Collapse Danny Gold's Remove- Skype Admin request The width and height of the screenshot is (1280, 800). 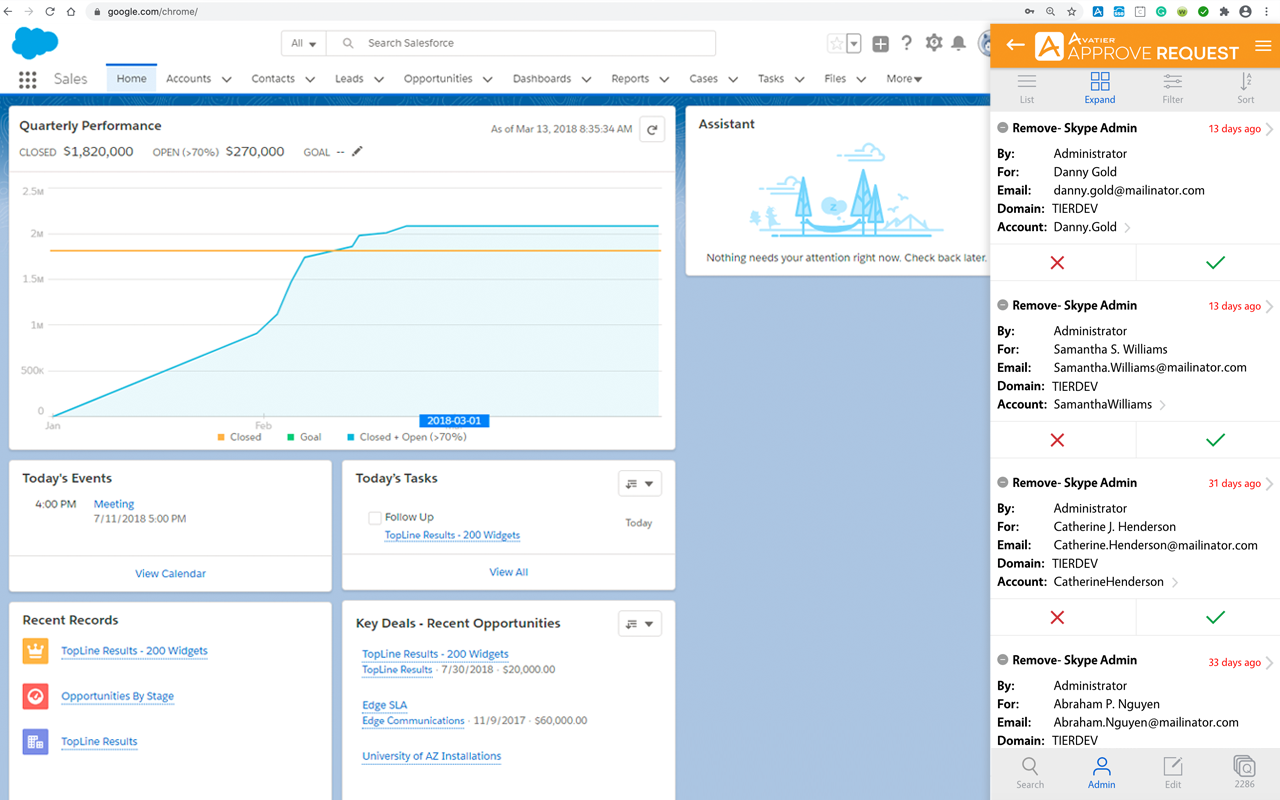(x=1003, y=128)
